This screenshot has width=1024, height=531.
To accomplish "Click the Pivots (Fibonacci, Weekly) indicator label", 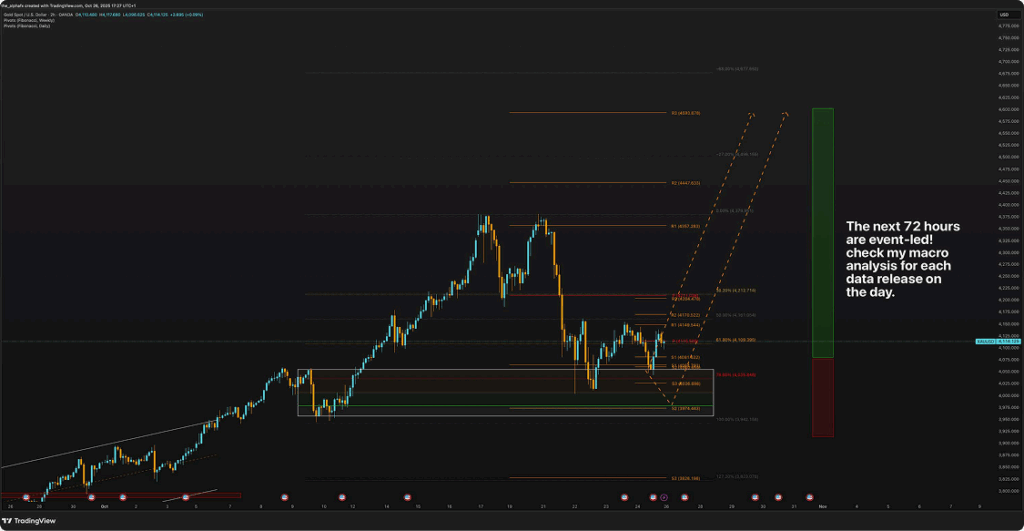I will (27, 20).
